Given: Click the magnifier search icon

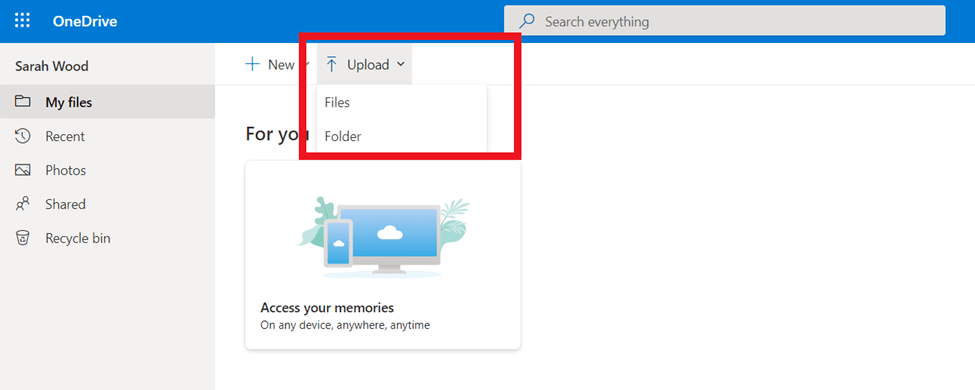Looking at the screenshot, I should [x=527, y=21].
